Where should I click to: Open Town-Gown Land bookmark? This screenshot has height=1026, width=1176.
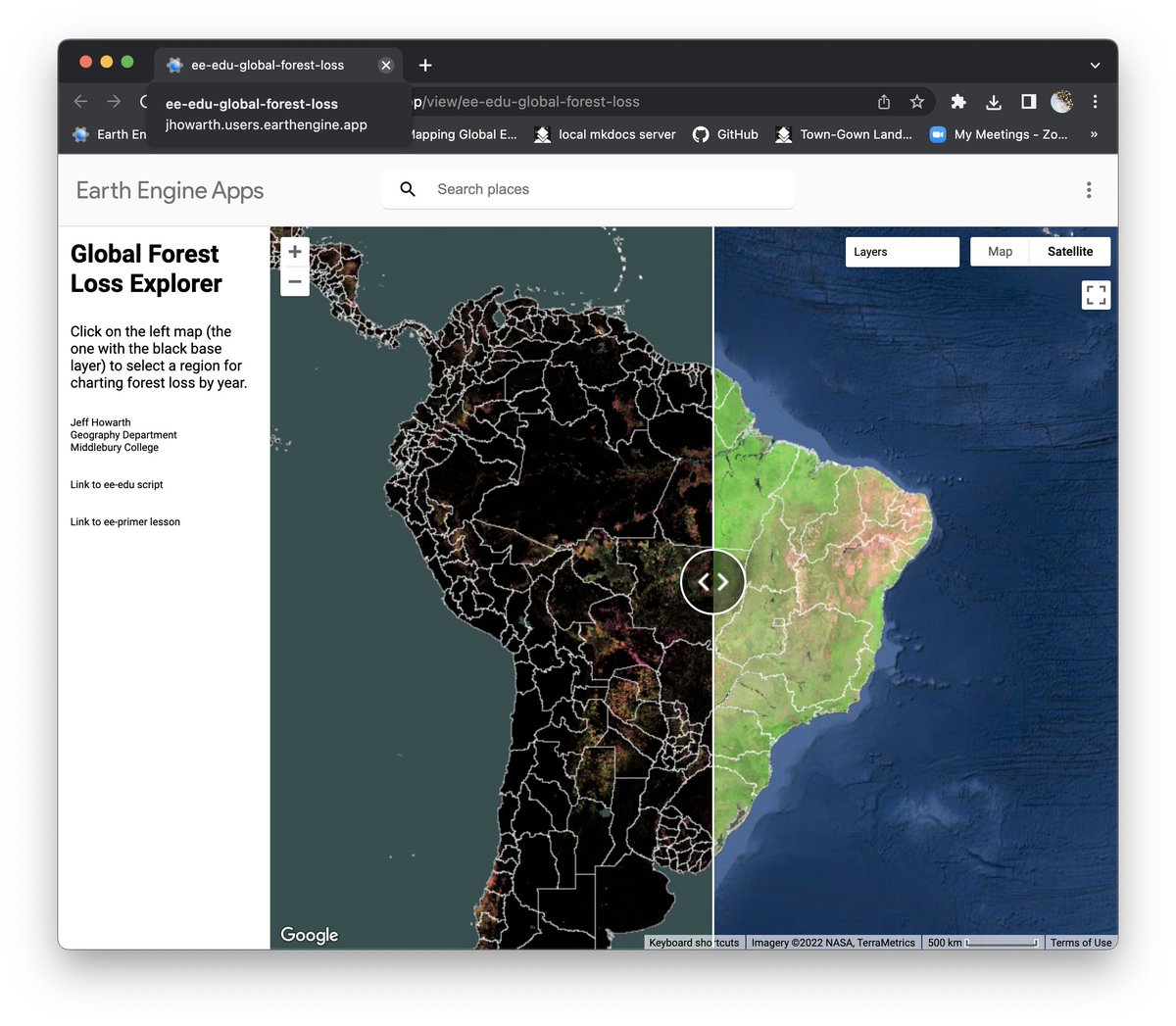coord(843,134)
